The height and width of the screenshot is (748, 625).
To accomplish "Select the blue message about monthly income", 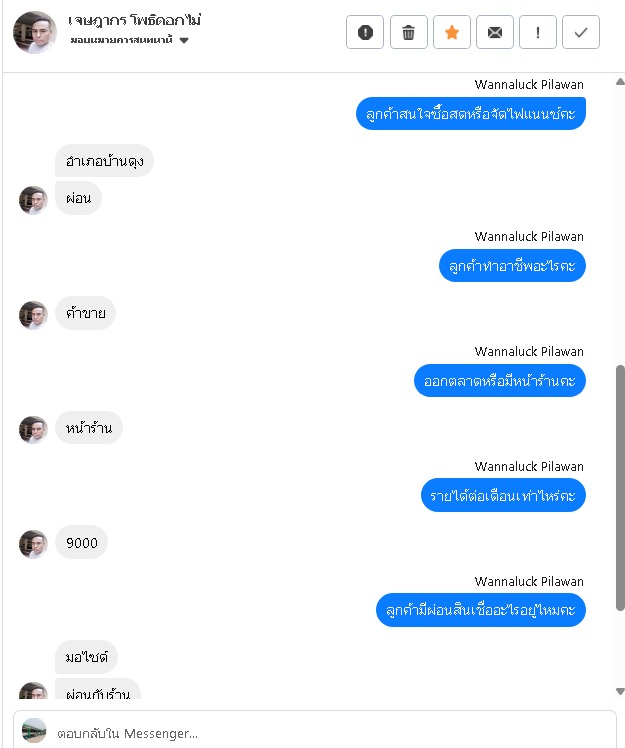I will [503, 495].
